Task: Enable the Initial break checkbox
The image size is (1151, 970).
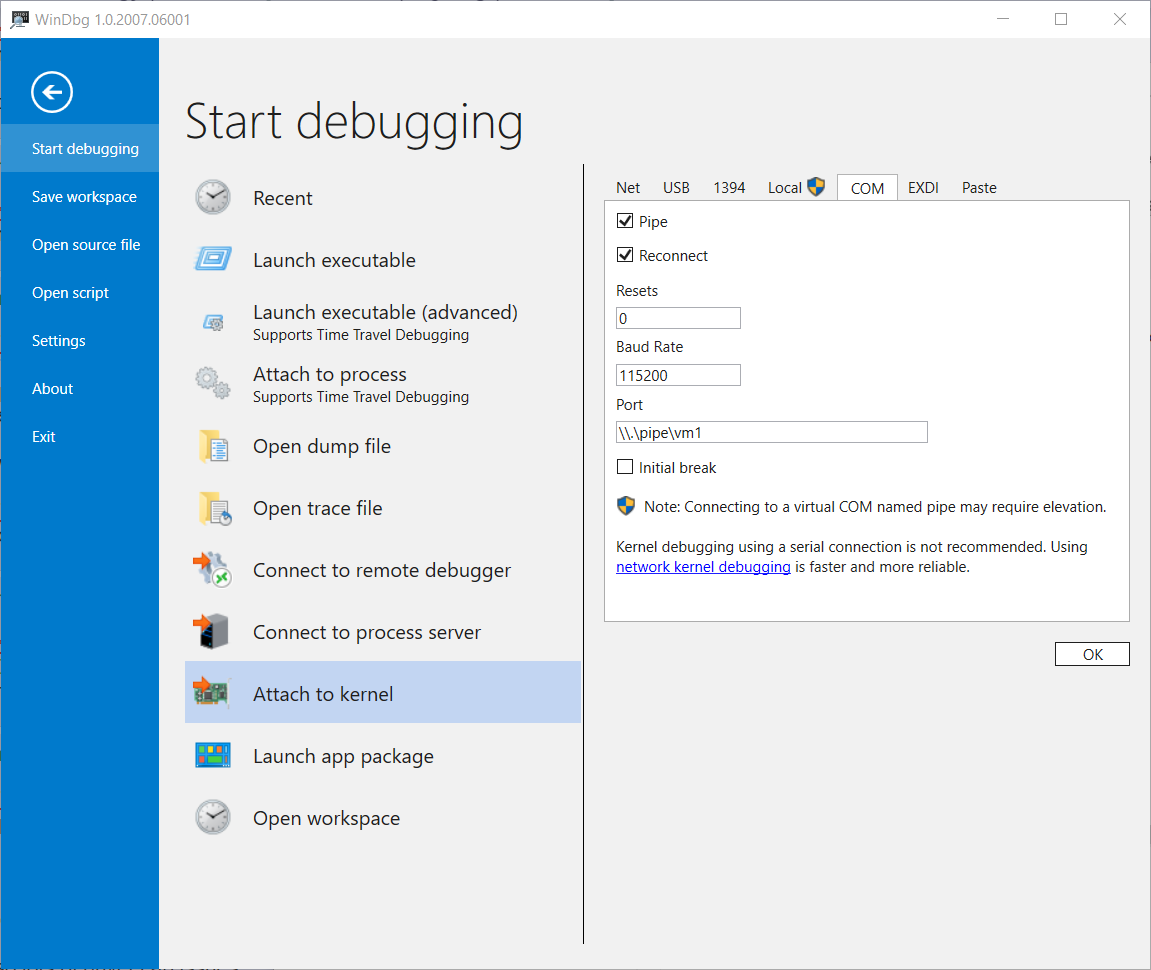Action: point(625,467)
